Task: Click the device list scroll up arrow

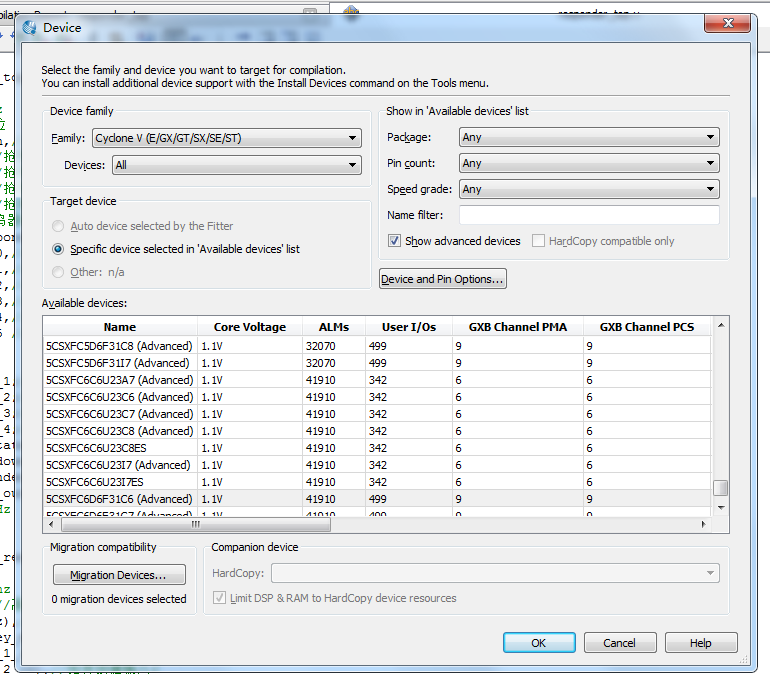Action: (720, 325)
